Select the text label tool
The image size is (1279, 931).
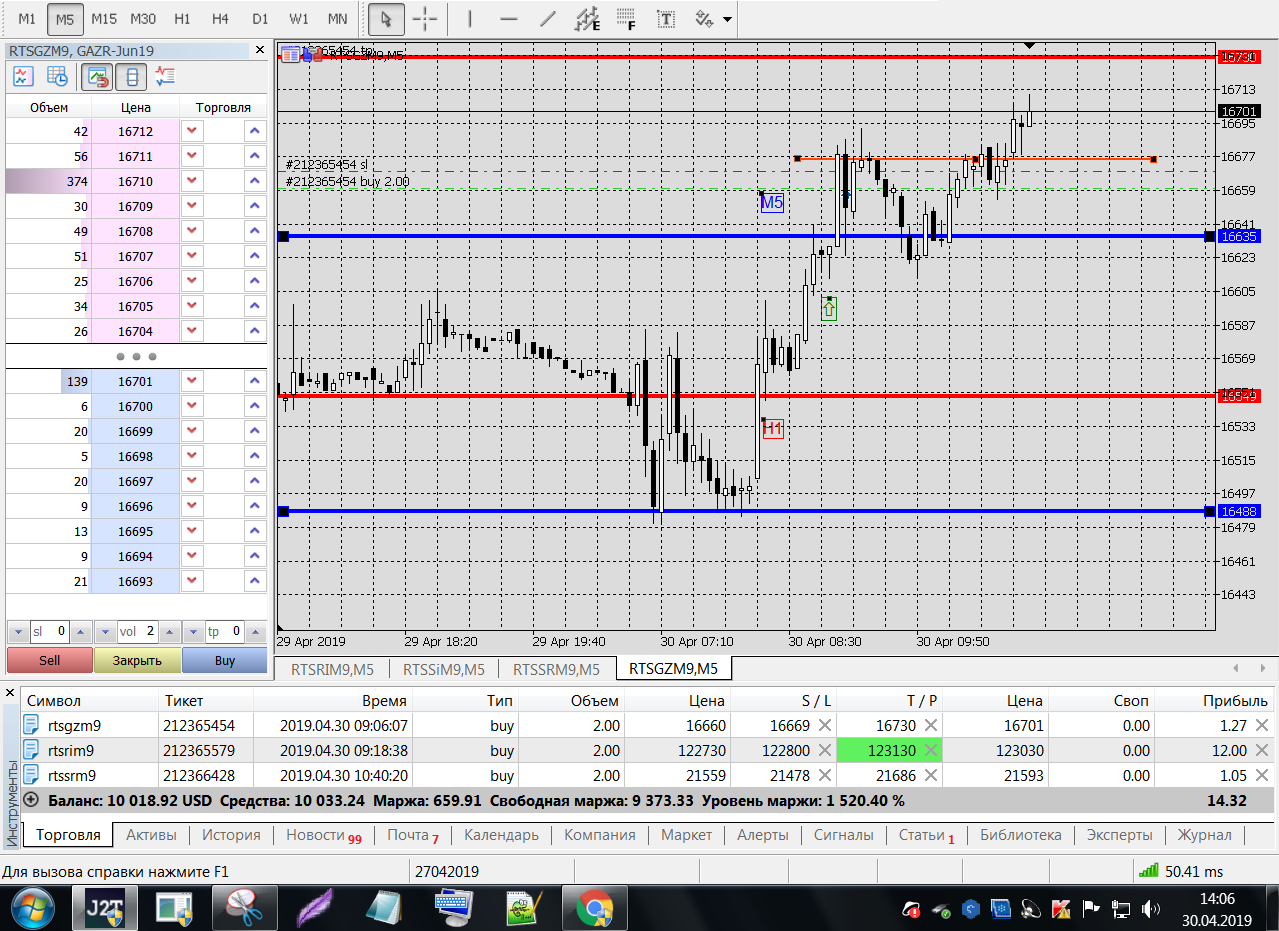coord(664,18)
